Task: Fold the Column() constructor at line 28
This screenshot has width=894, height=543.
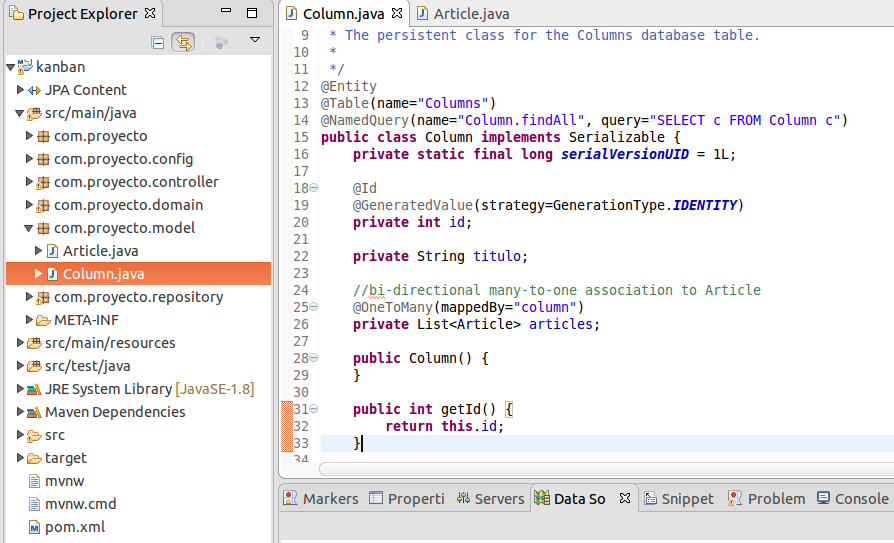Action: (314, 358)
